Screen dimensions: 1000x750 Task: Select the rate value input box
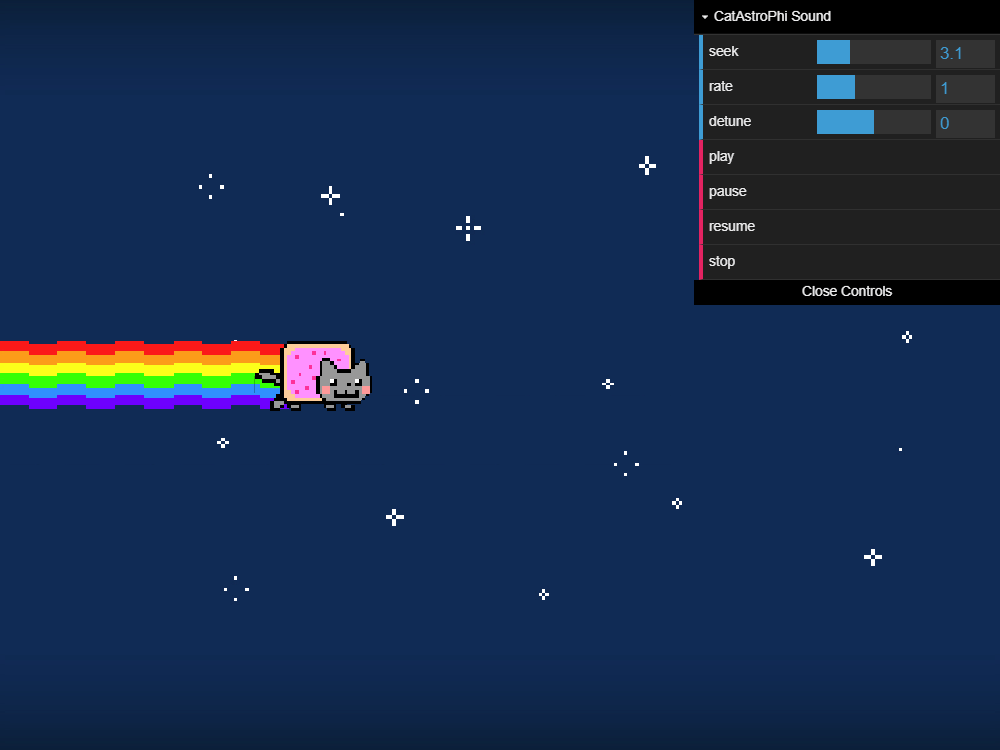(x=964, y=88)
